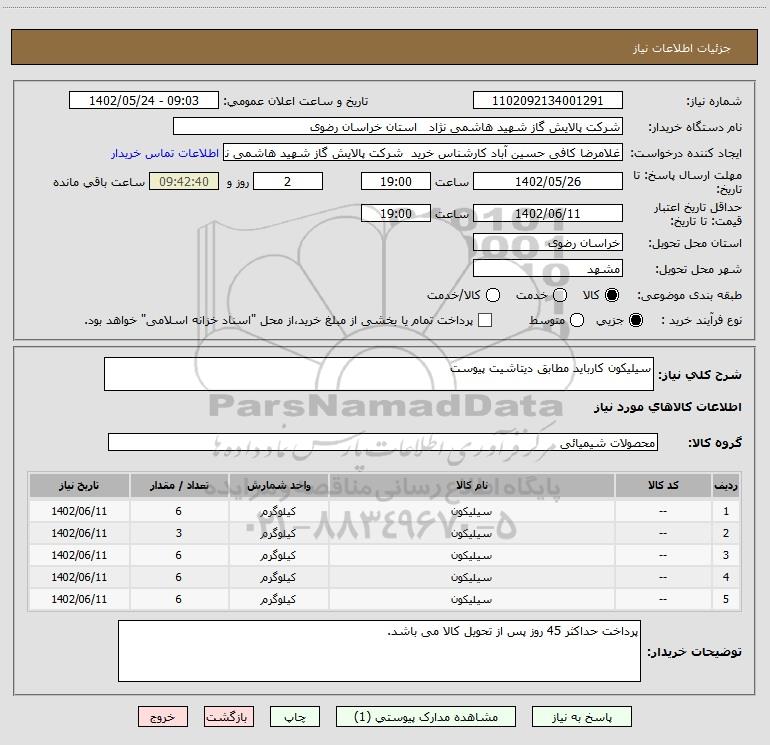Click the remaining time field 09:42:40
This screenshot has height=745, width=770.
184,181
